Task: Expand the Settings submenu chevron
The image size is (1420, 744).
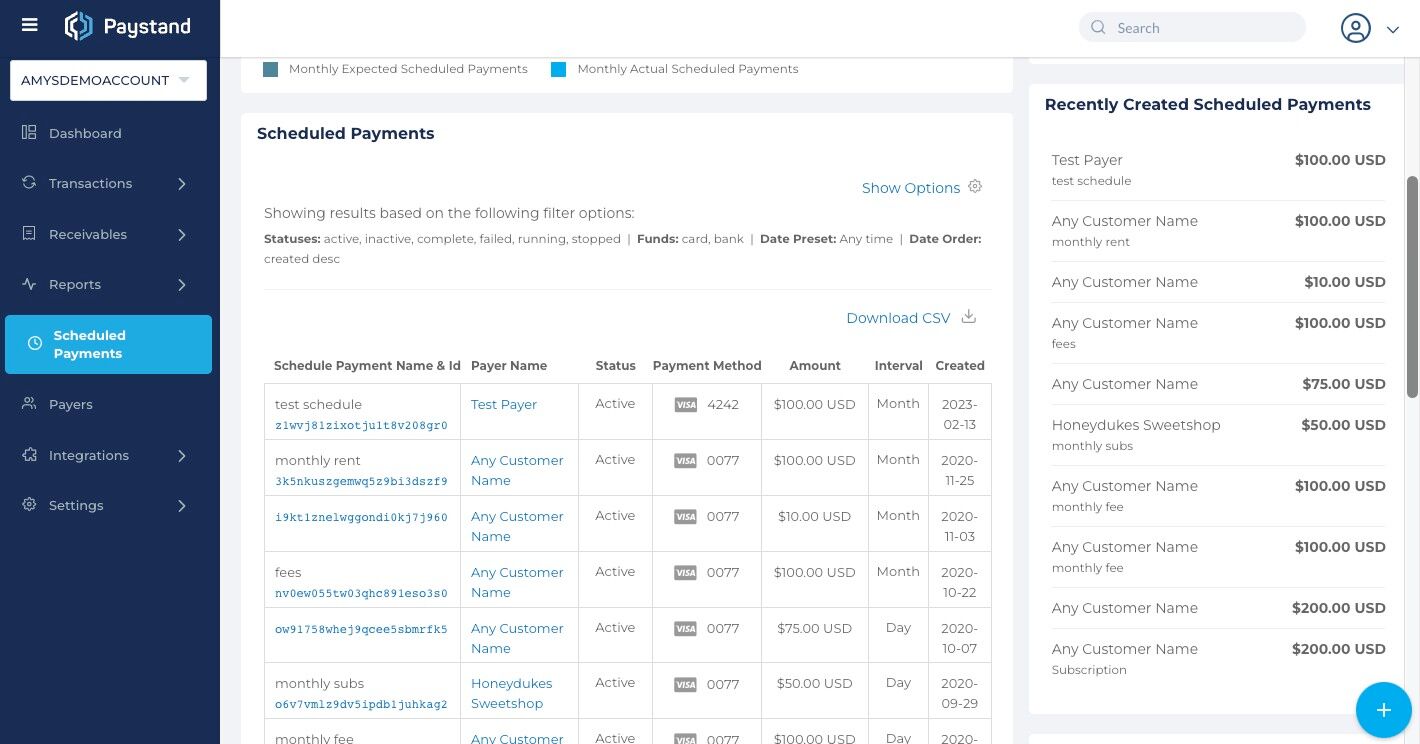Action: [x=182, y=506]
